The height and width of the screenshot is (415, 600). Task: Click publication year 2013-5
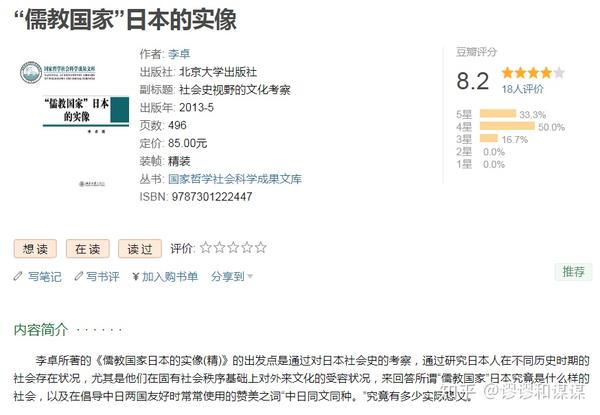click(196, 107)
